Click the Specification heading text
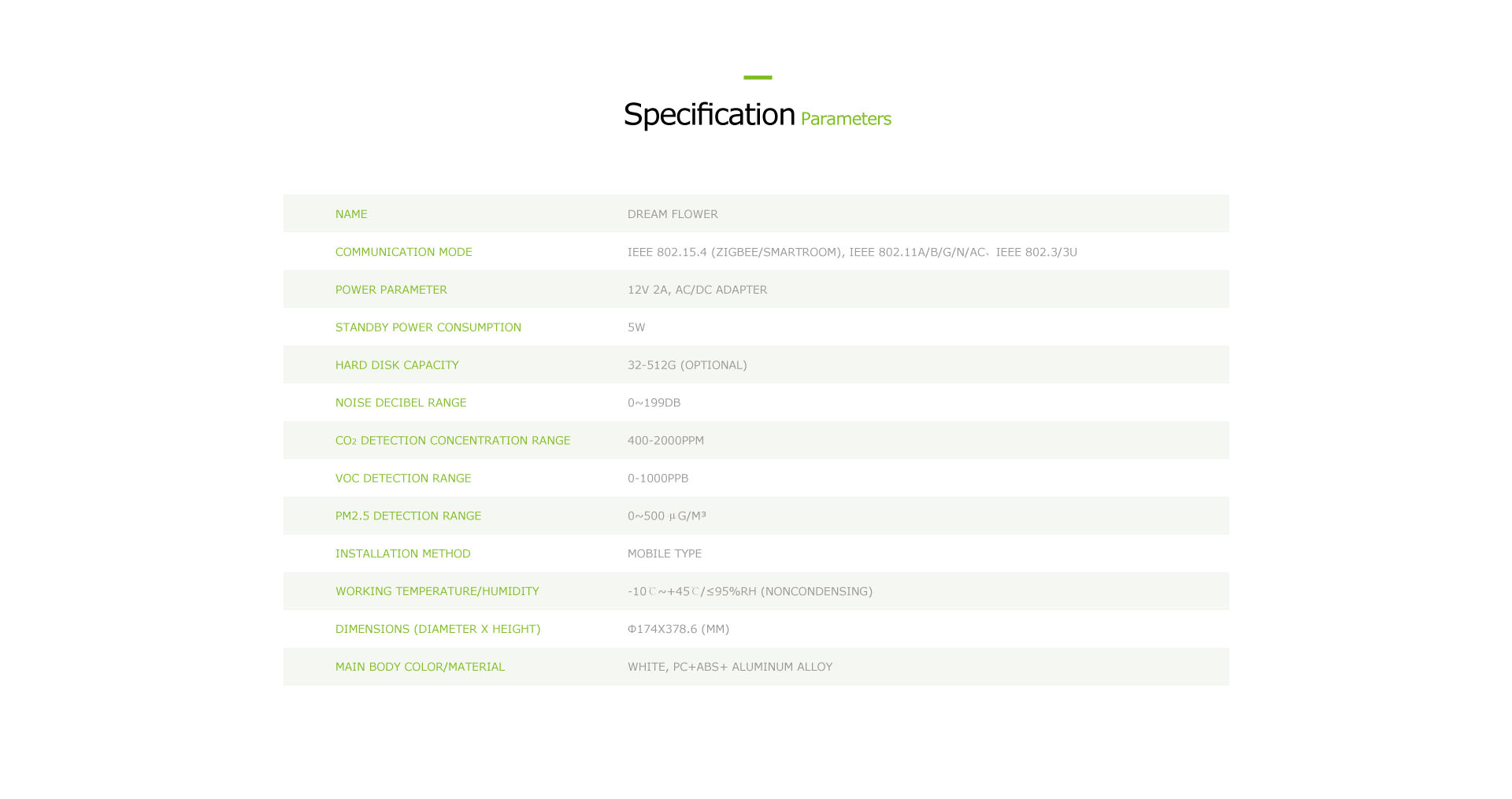Image resolution: width=1512 pixels, height=799 pixels. pyautogui.click(x=709, y=115)
